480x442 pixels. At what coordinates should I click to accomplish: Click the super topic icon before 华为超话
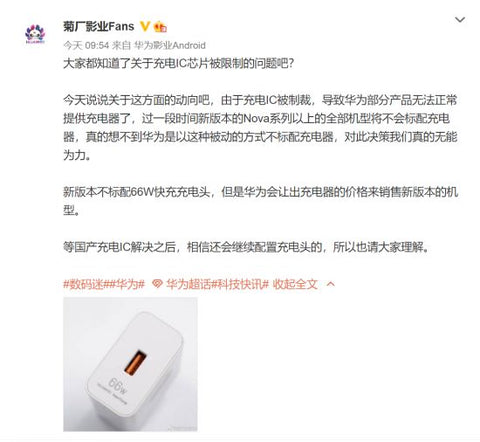[157, 284]
